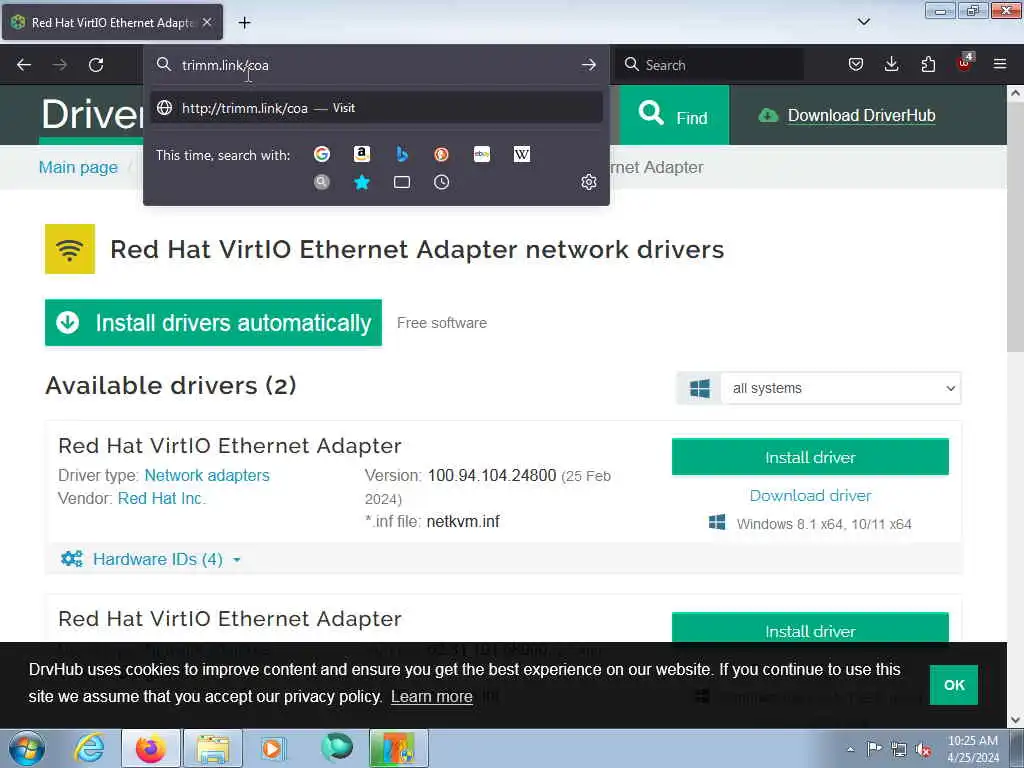Click the DriverHub logo

tap(93, 115)
